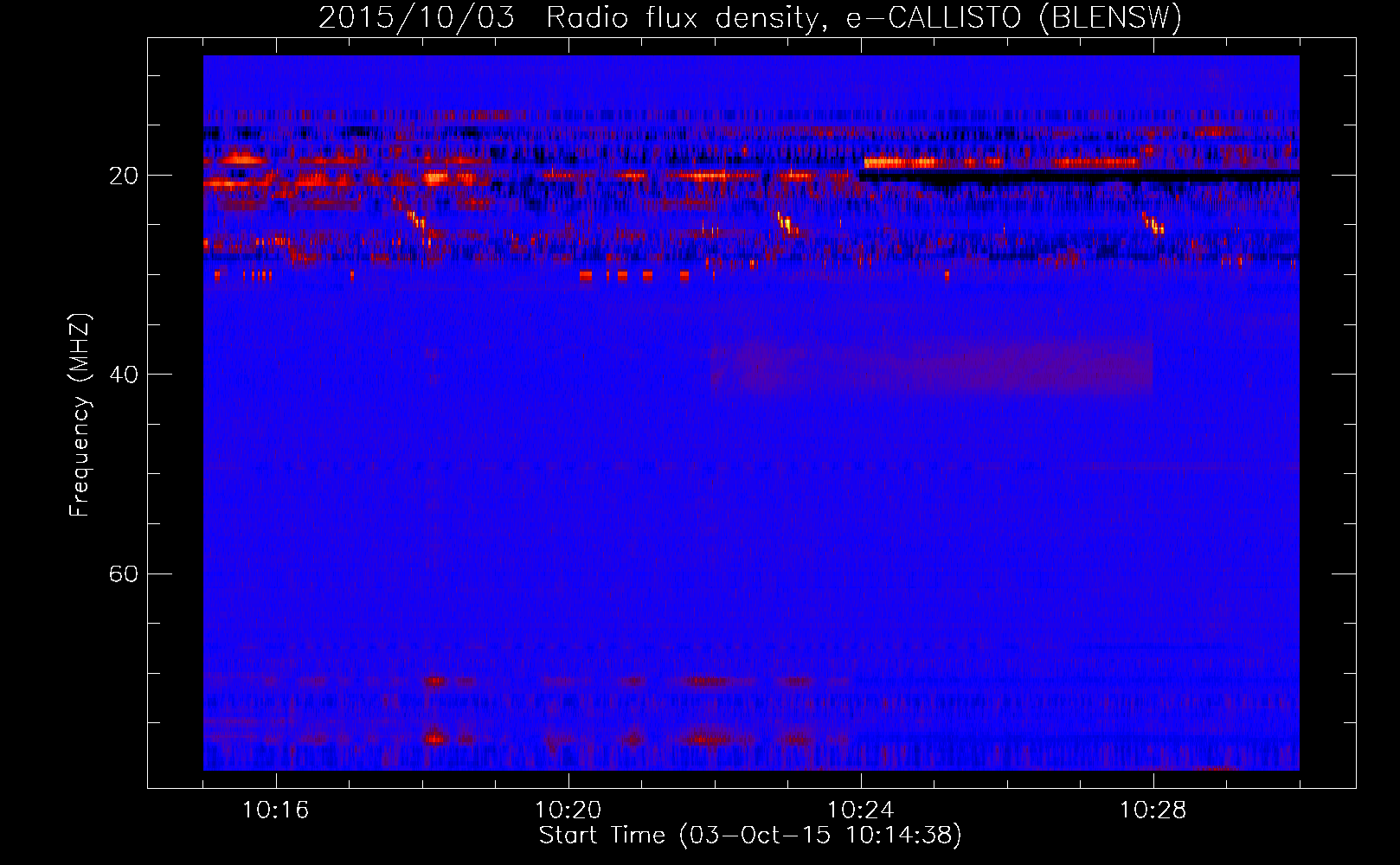Screen dimensions: 1400x865
Task: Click the faint reddish rectangular patch near 40 MHz
Action: tap(932, 368)
